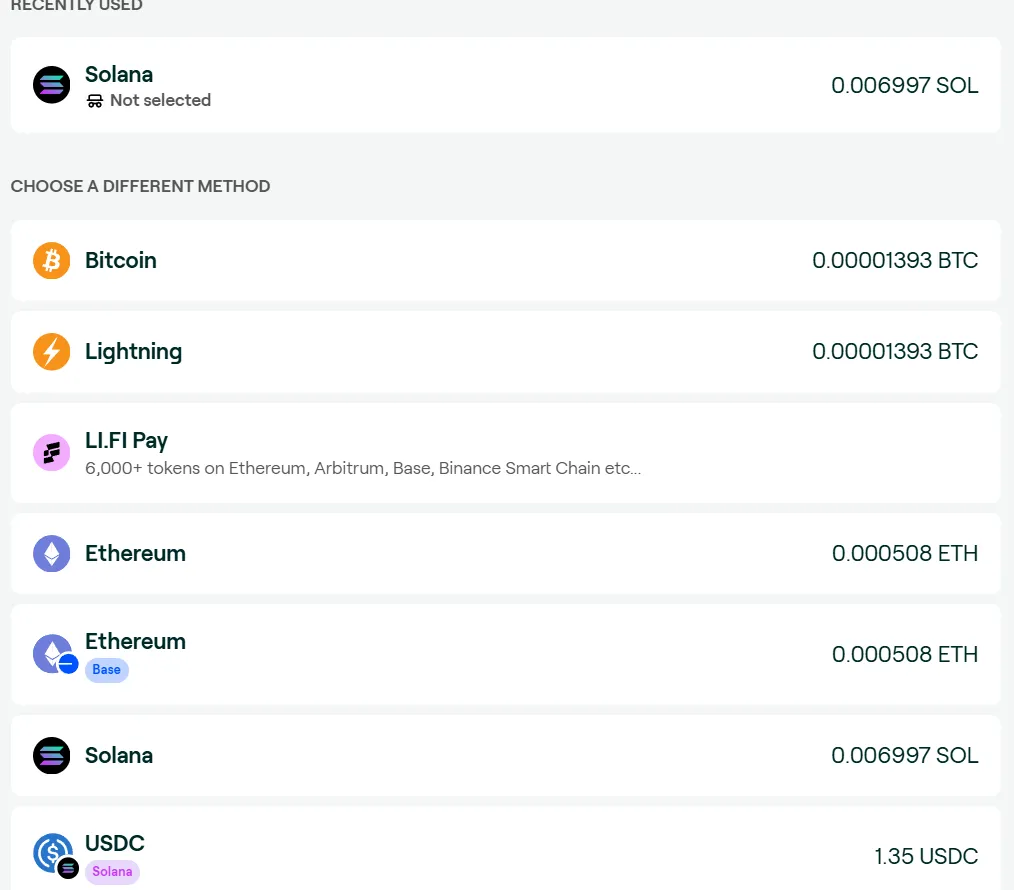This screenshot has height=890, width=1014.
Task: Click the 0.006997 SOL amount in Recently Used
Action: [905, 85]
